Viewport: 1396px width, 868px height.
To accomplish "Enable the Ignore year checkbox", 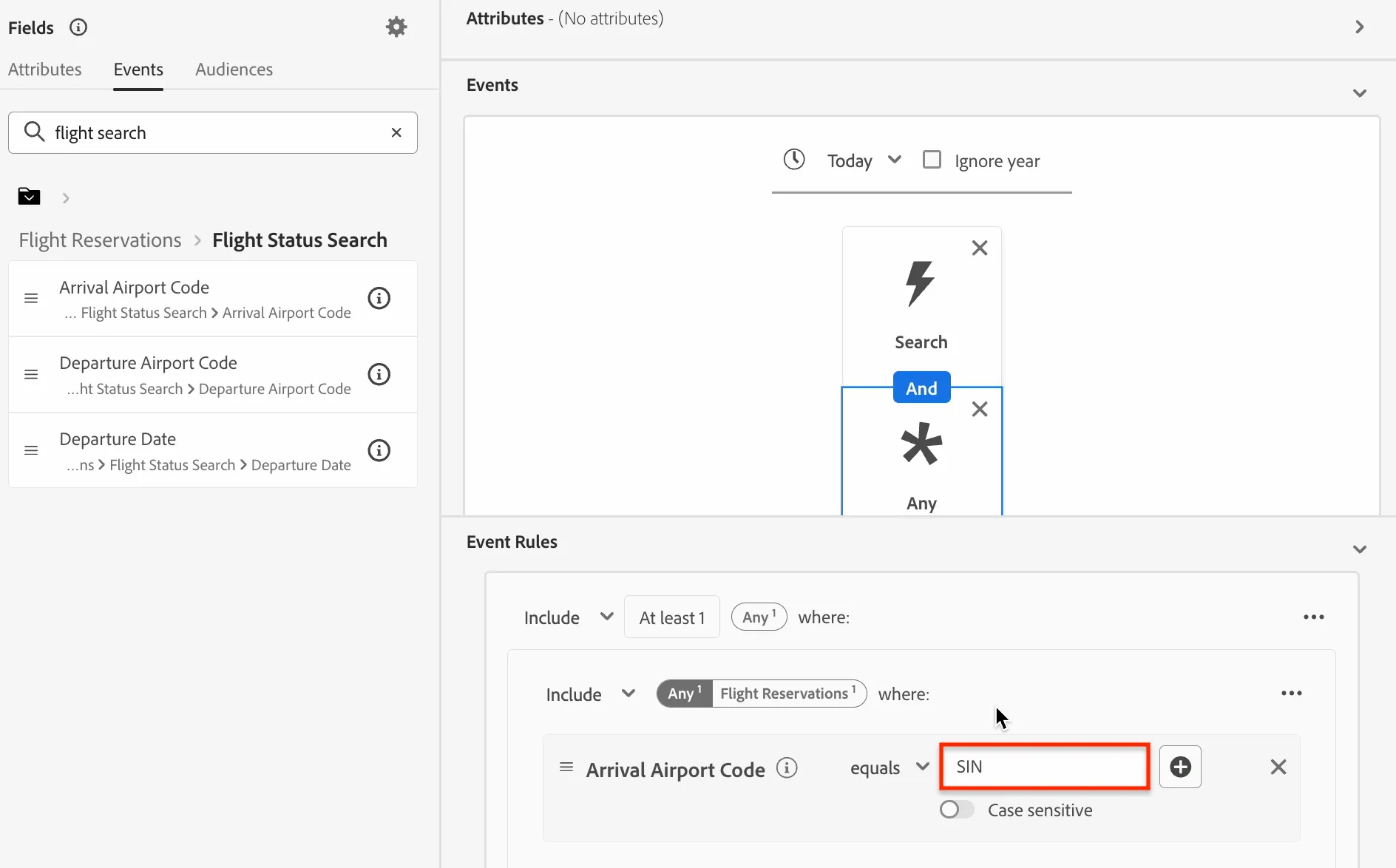I will (x=932, y=160).
